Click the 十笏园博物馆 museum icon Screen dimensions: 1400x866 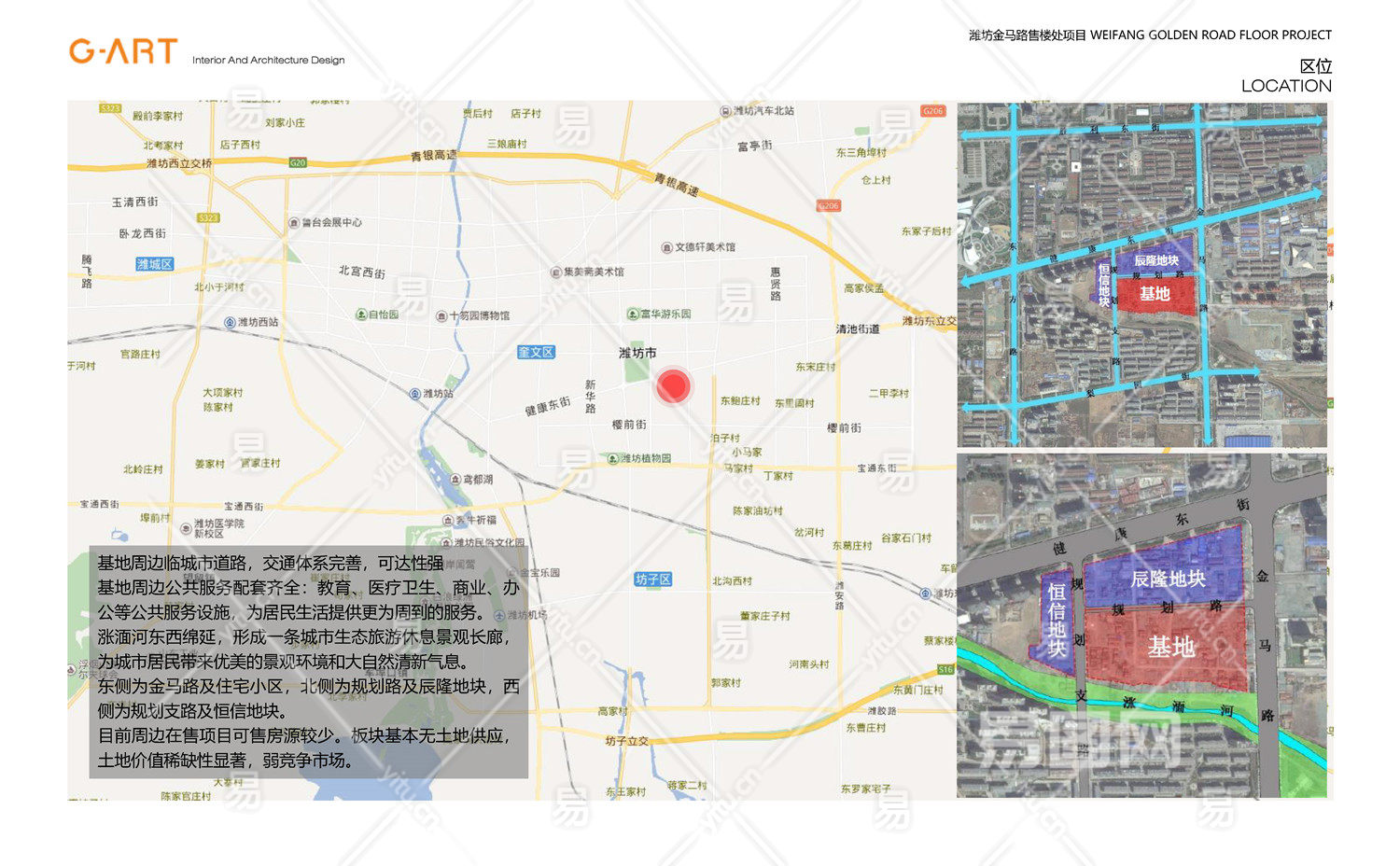pos(441,316)
